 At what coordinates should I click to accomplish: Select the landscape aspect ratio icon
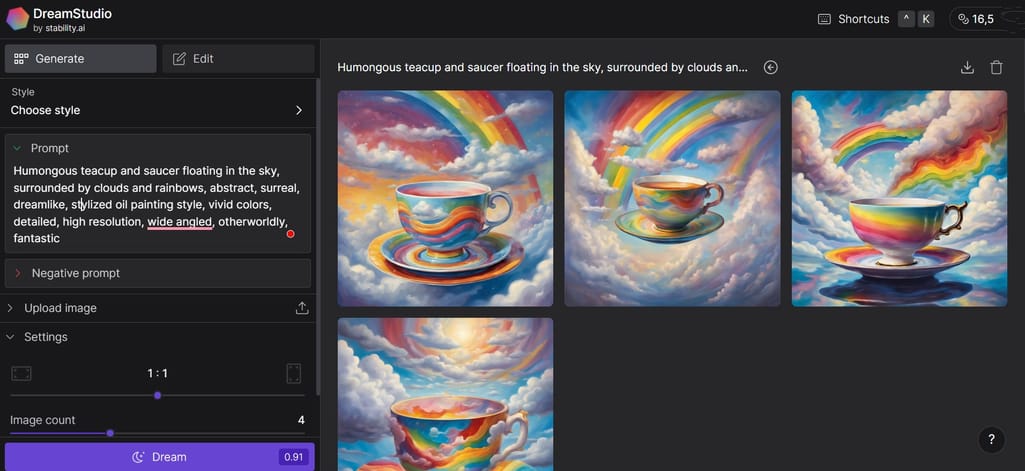22,374
